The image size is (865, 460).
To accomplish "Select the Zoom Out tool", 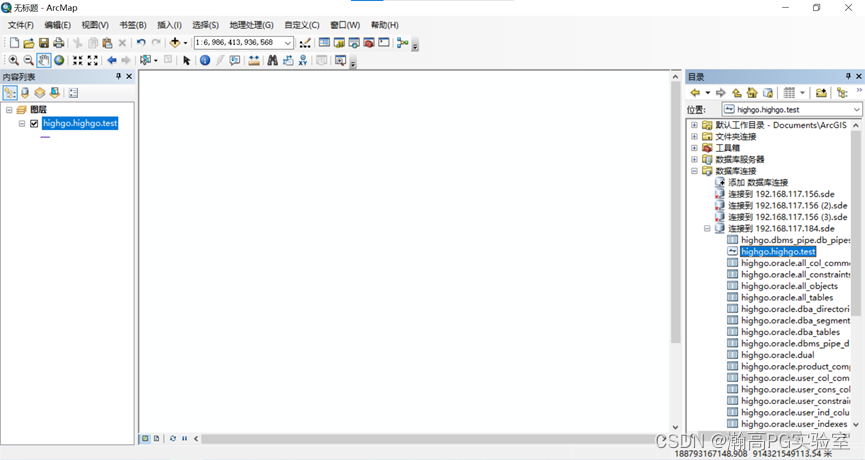I will [29, 60].
